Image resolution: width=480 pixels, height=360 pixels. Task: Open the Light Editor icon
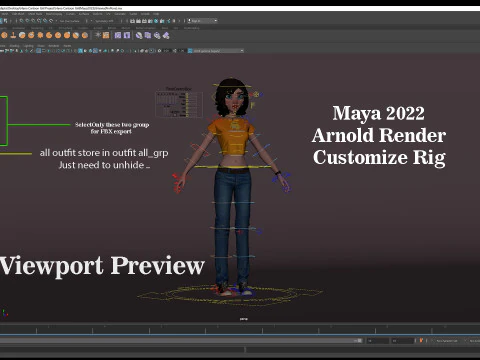pos(168,21)
